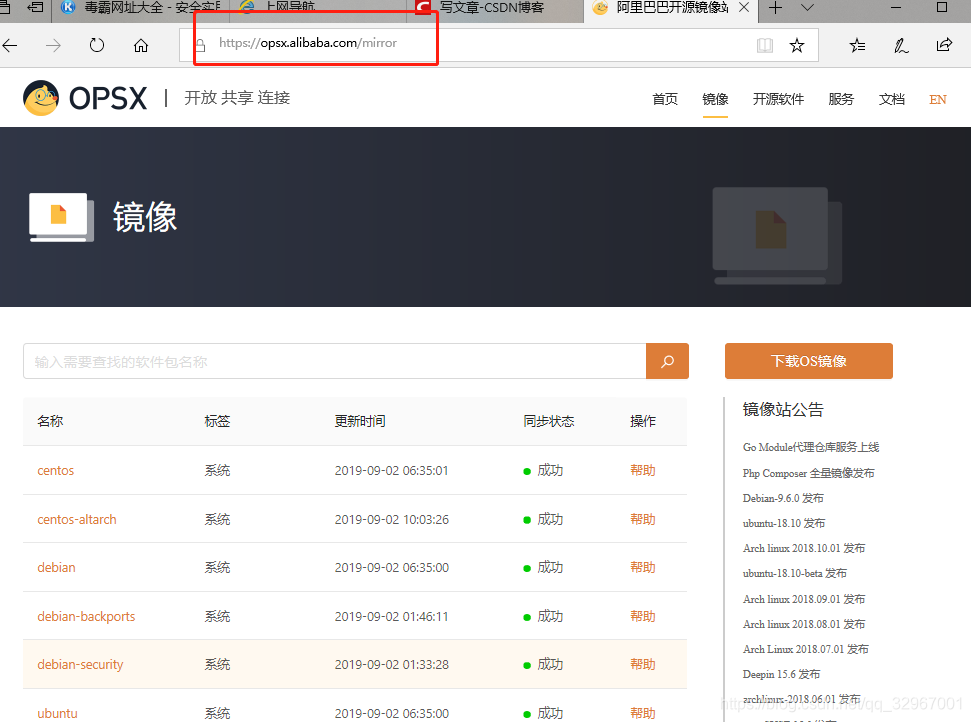Open the centos mirror link

pyautogui.click(x=56, y=471)
